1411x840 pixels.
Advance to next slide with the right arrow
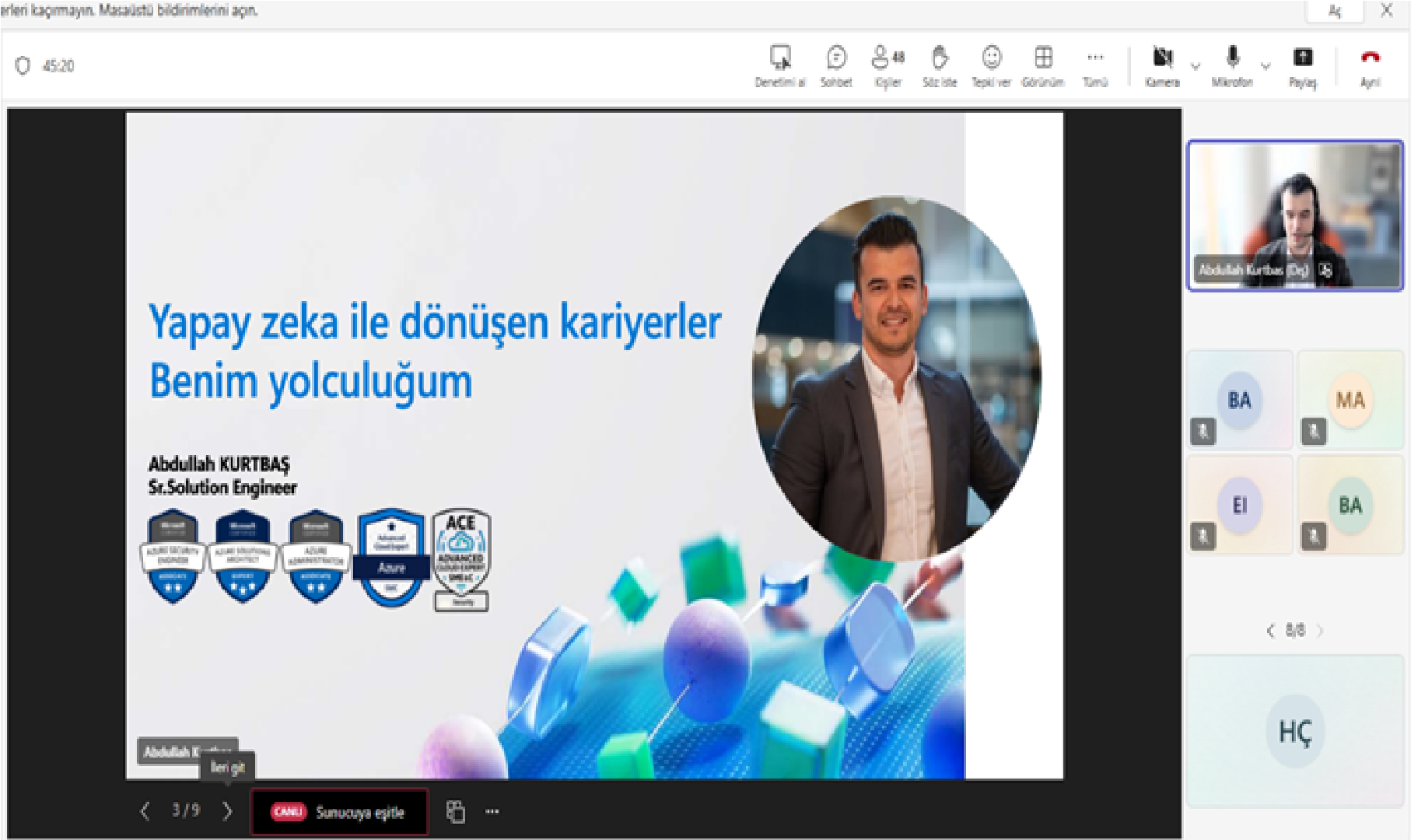tap(227, 811)
